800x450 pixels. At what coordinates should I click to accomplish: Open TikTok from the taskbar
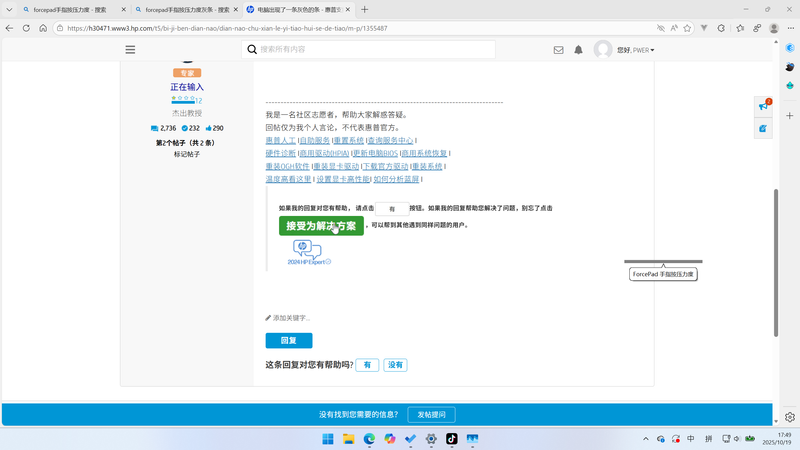coord(452,439)
